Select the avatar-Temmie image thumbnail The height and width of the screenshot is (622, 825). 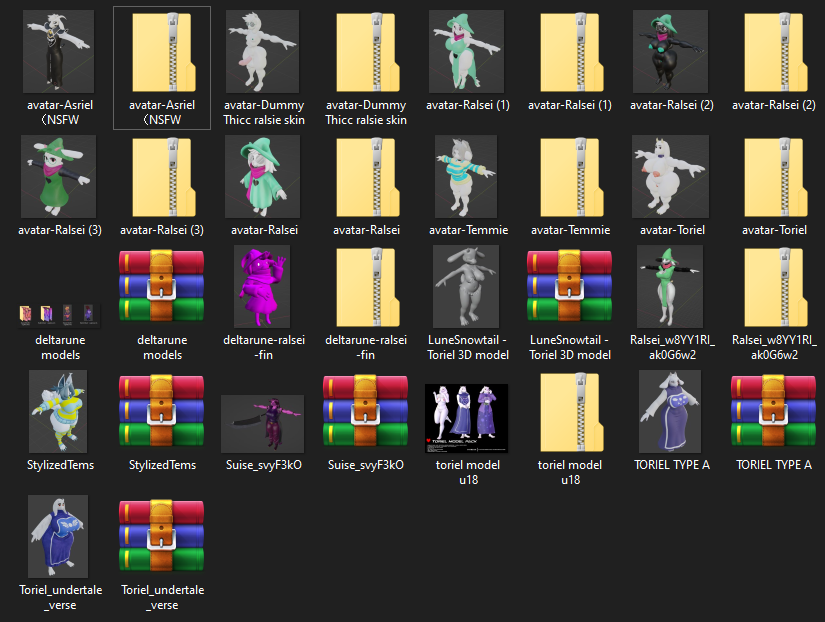click(x=466, y=176)
